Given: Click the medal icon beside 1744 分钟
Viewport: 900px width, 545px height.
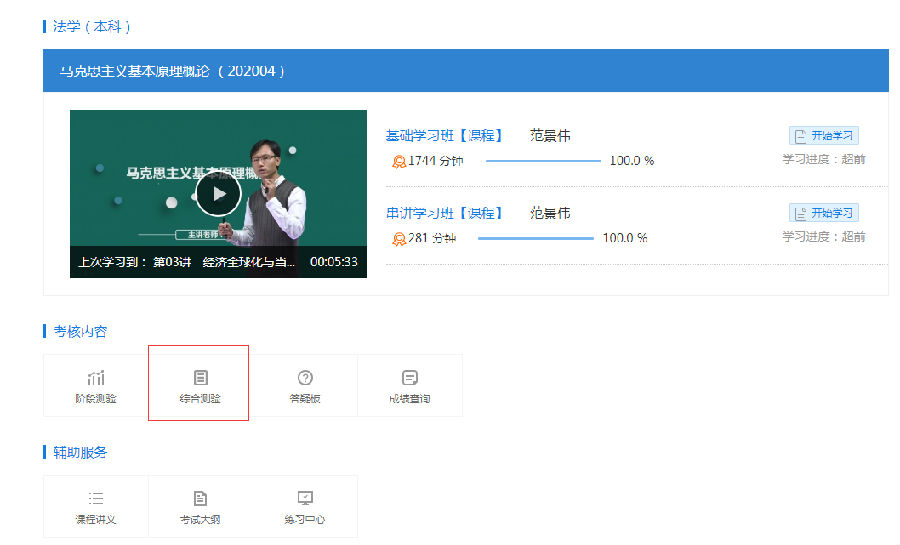Looking at the screenshot, I should pyautogui.click(x=399, y=161).
